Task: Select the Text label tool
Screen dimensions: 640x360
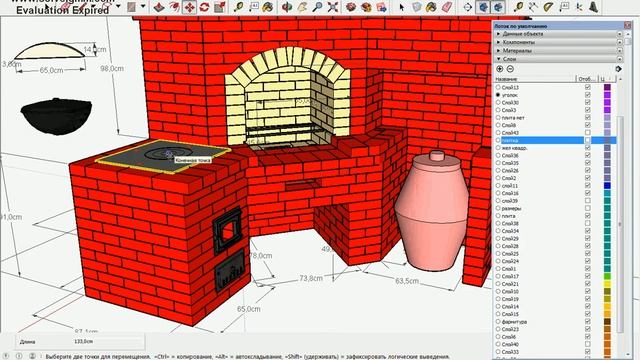Action: point(253,7)
